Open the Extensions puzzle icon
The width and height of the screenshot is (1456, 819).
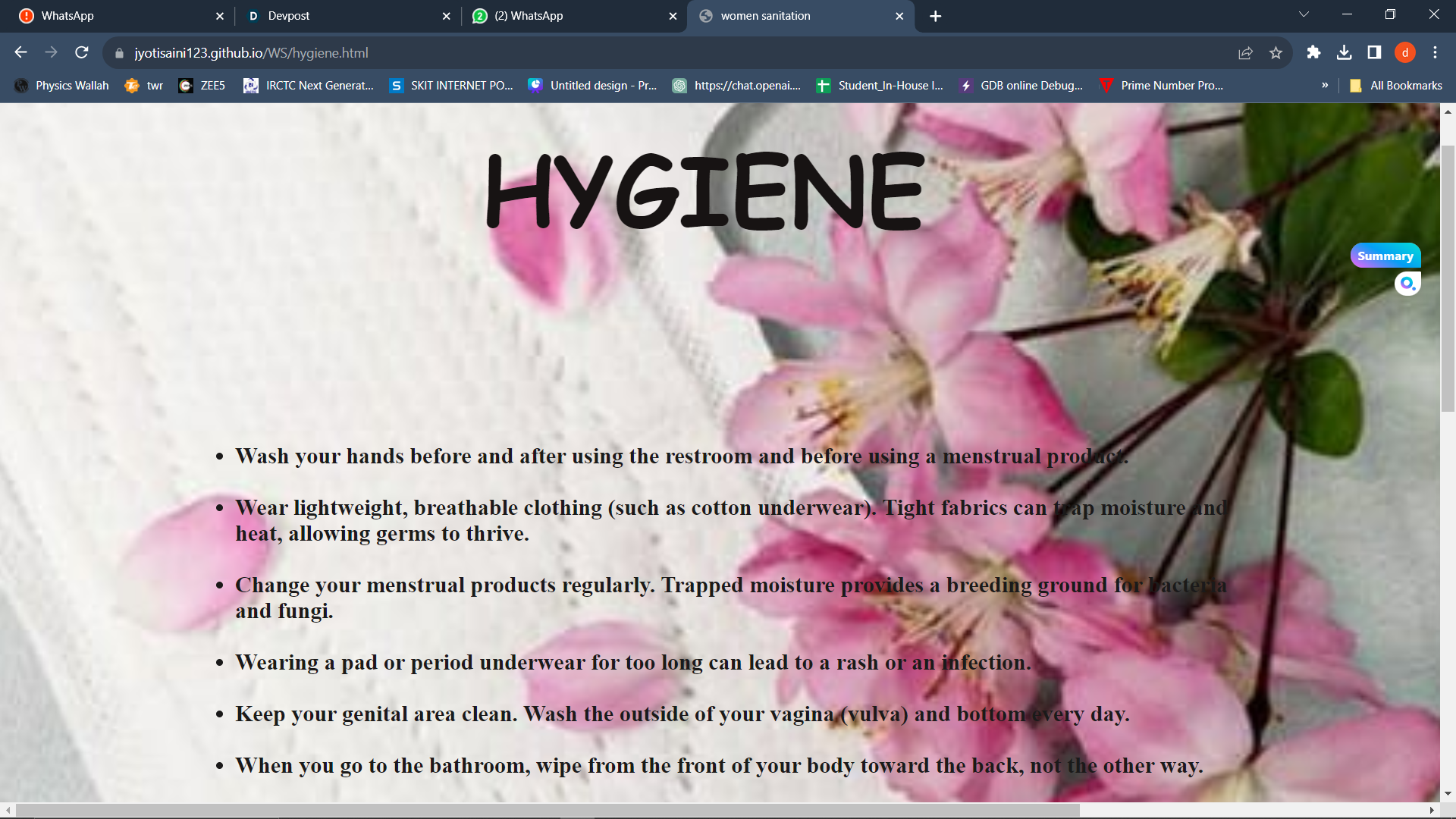(x=1313, y=52)
